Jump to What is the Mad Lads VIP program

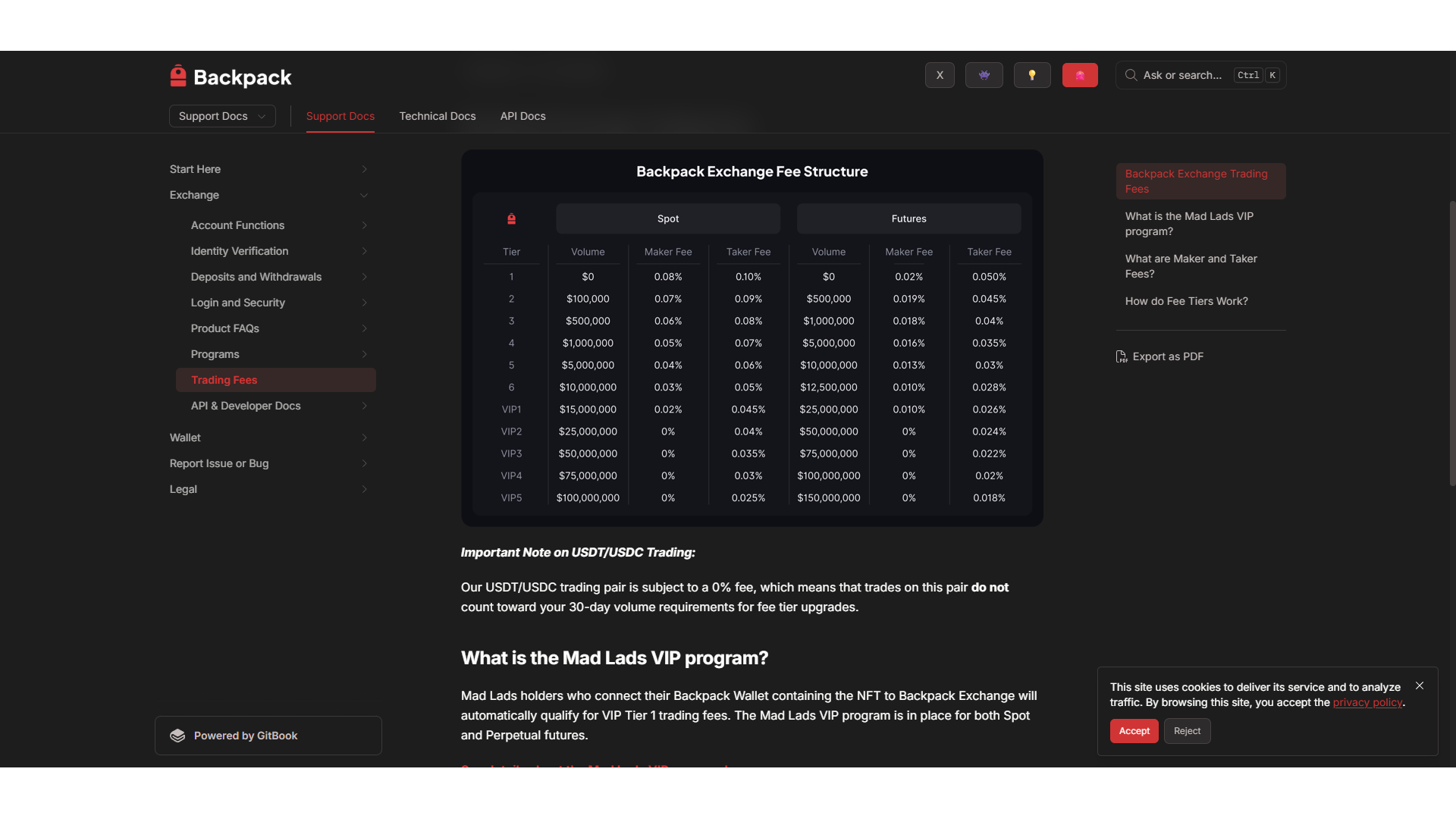click(x=1201, y=224)
